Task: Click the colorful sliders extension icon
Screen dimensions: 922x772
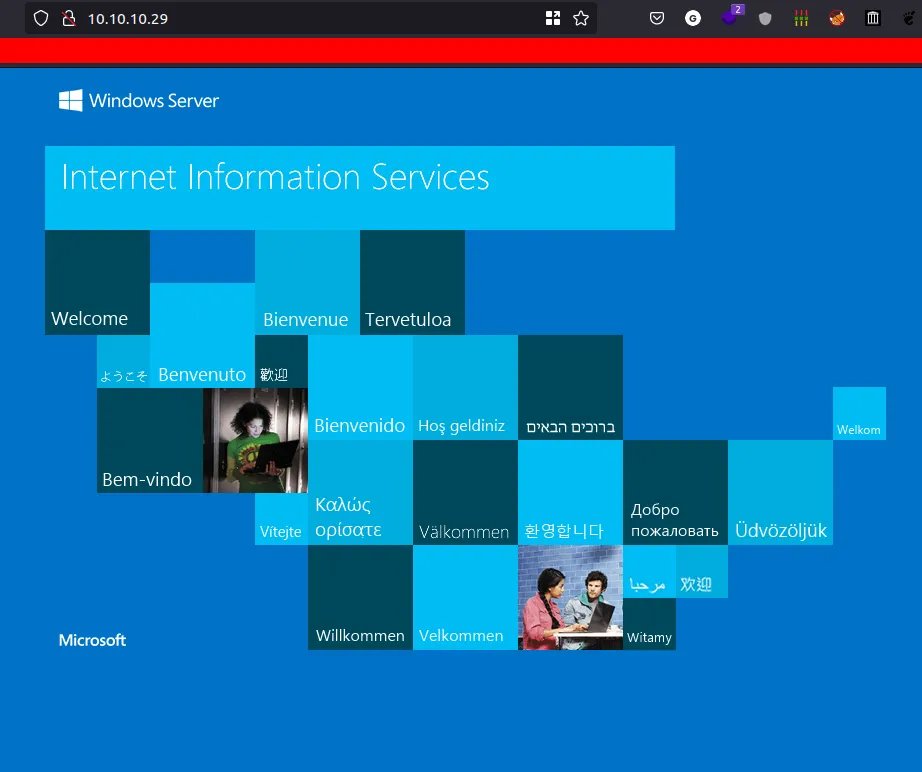Action: pos(801,18)
